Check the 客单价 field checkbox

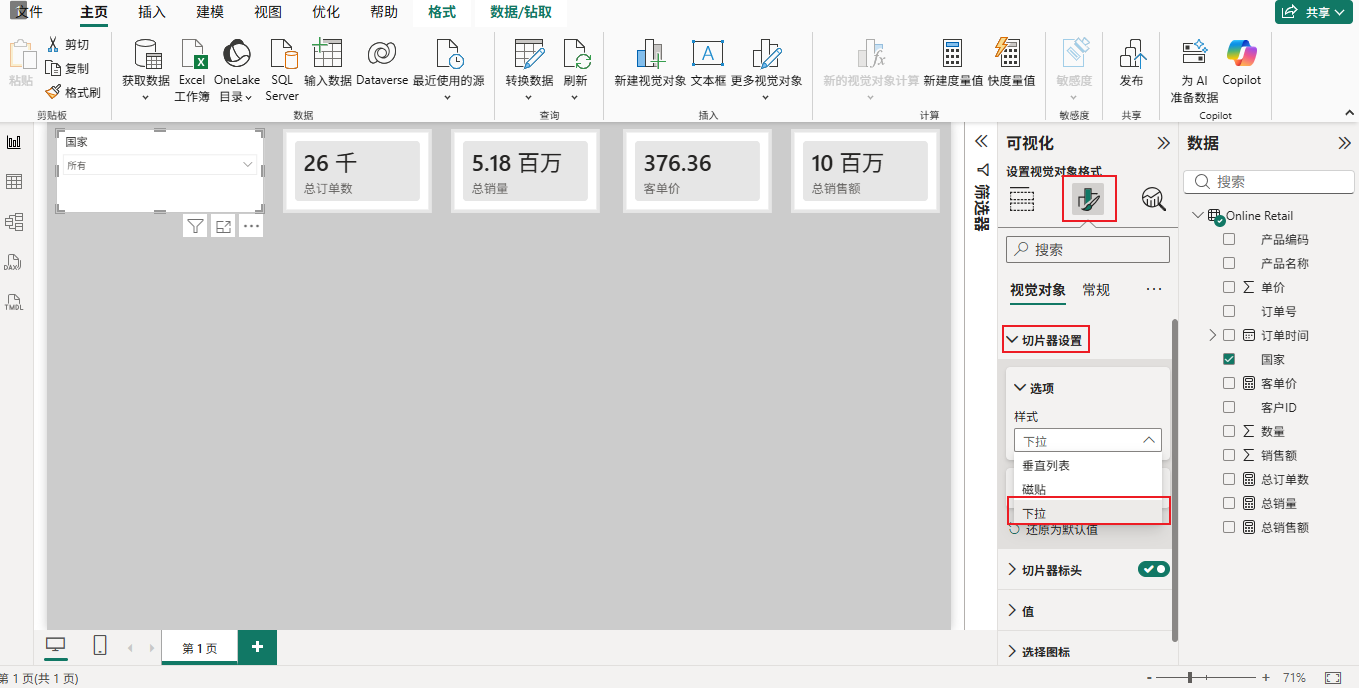pyautogui.click(x=1229, y=383)
